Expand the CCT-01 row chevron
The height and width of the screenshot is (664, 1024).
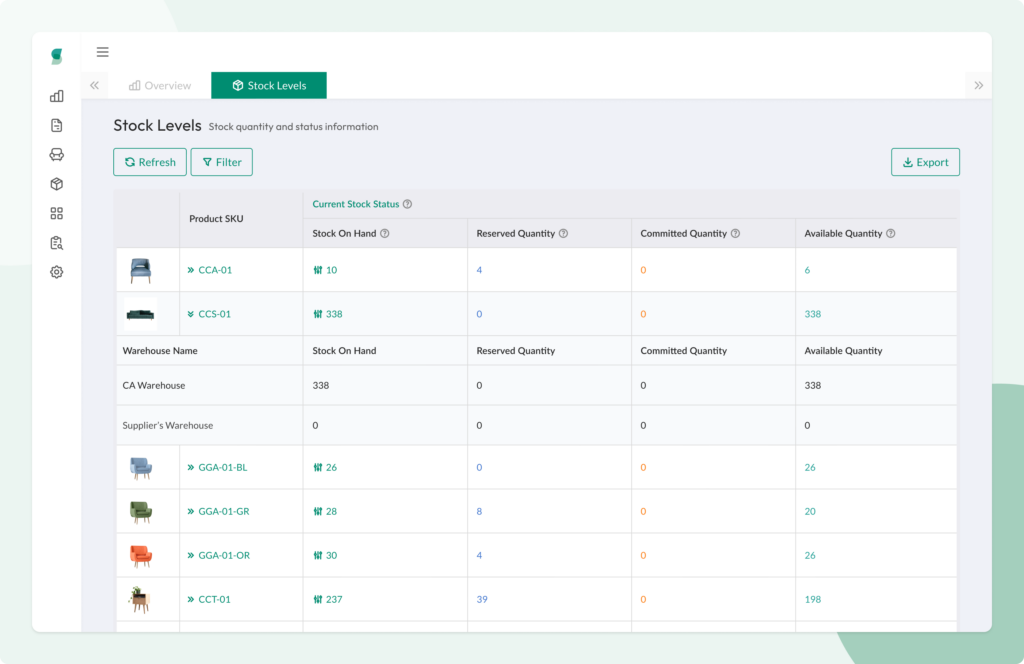pyautogui.click(x=191, y=599)
